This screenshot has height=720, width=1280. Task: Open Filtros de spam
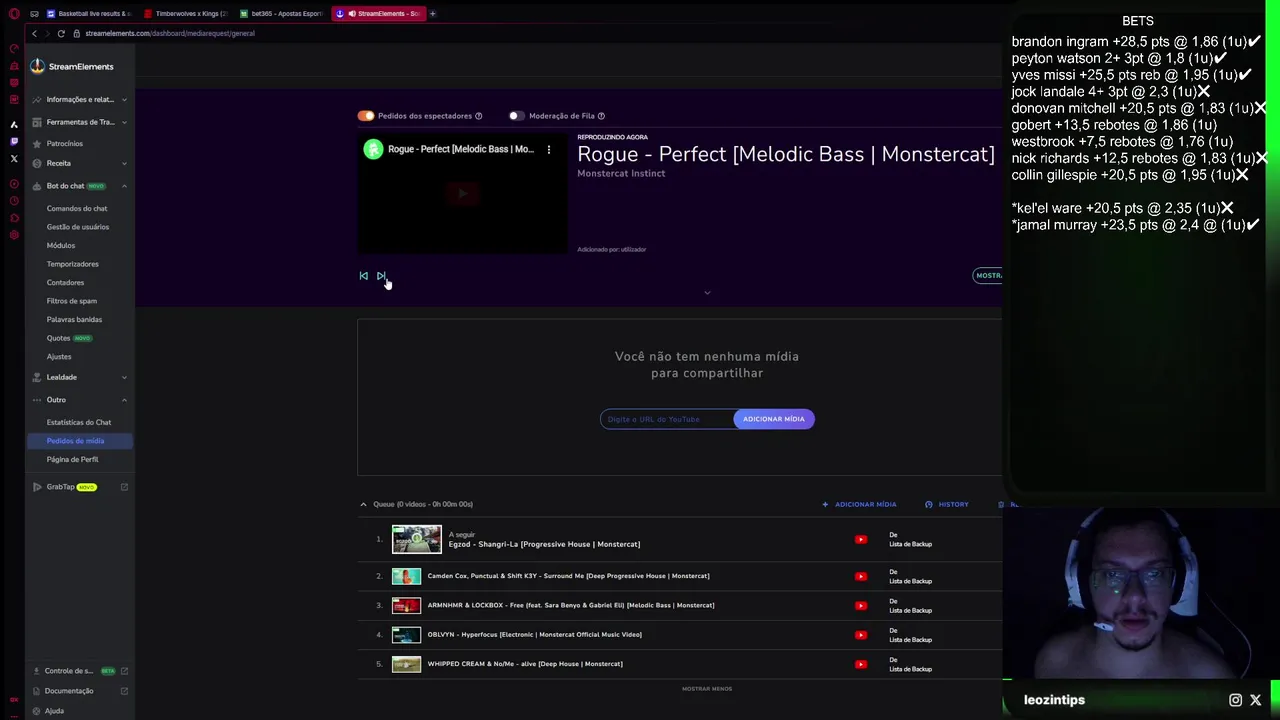(72, 301)
